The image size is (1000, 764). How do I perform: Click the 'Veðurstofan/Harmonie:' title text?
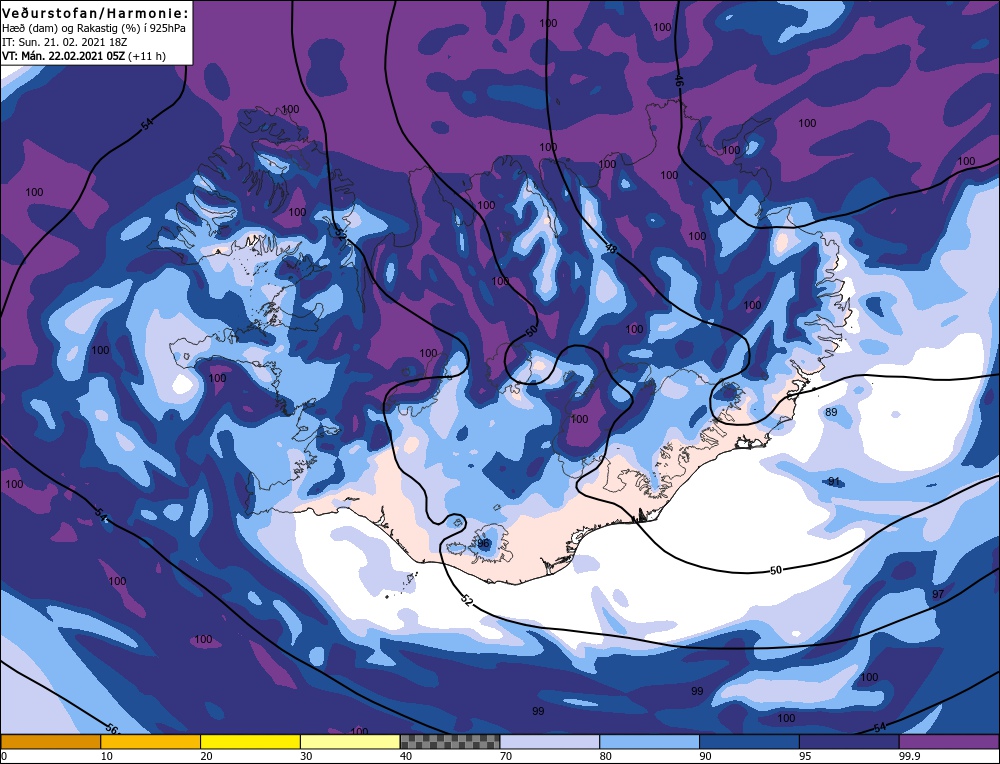pyautogui.click(x=96, y=13)
